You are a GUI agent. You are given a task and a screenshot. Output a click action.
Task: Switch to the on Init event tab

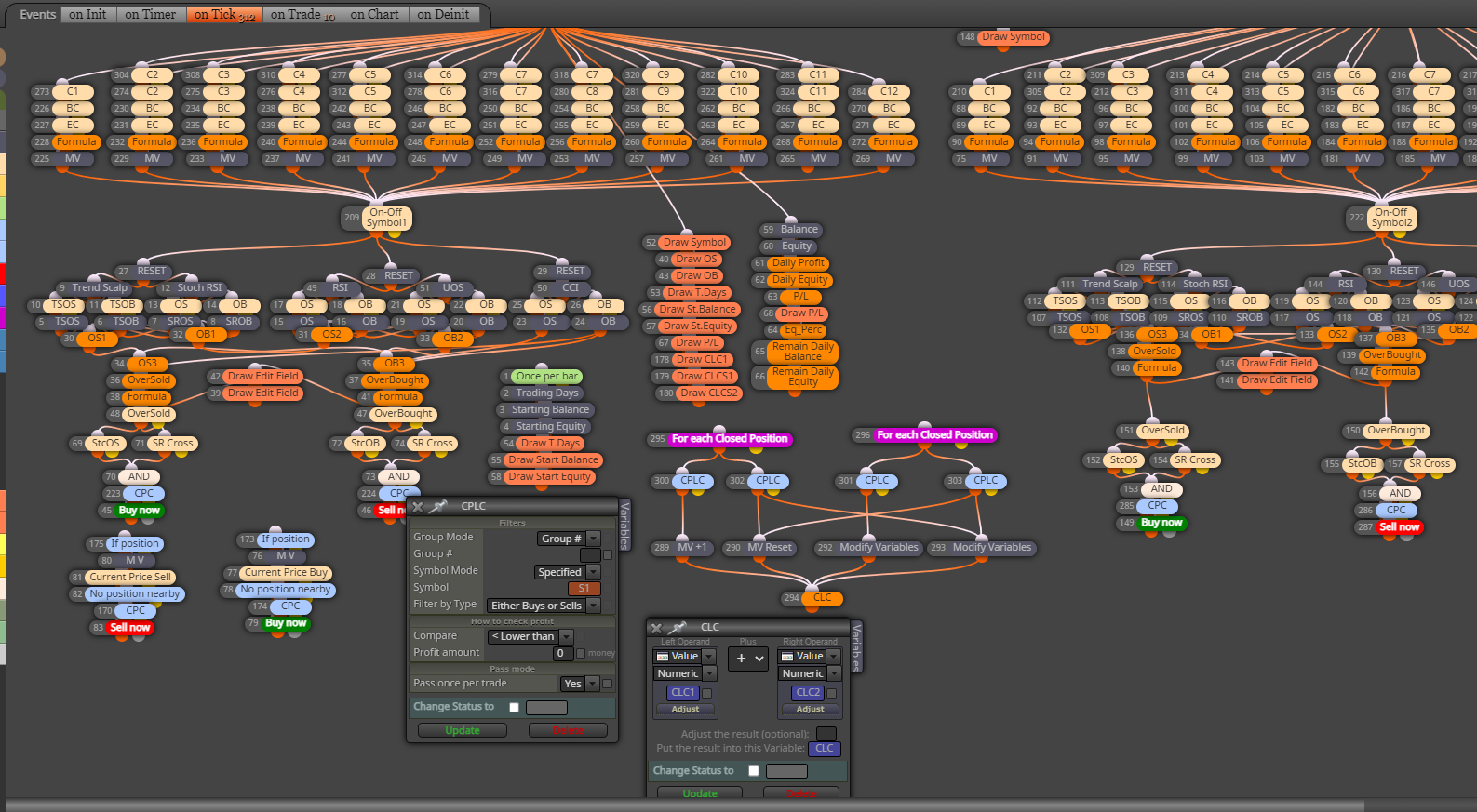(x=87, y=14)
